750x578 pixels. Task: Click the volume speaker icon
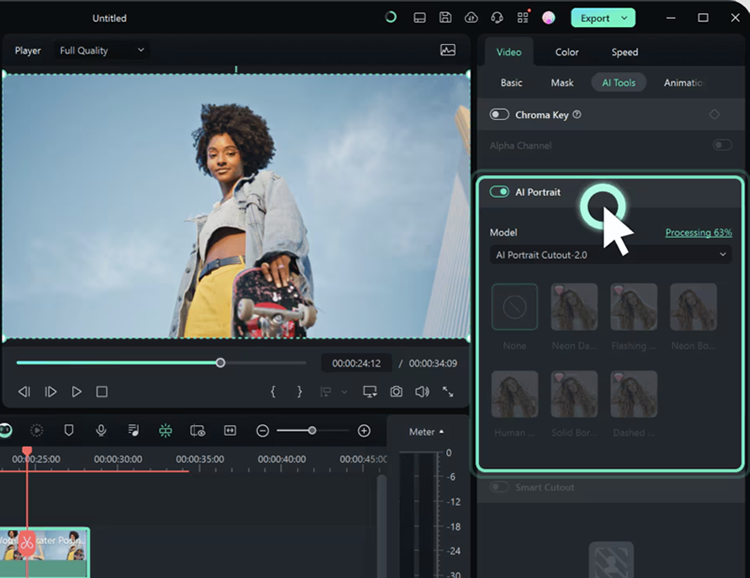click(422, 392)
